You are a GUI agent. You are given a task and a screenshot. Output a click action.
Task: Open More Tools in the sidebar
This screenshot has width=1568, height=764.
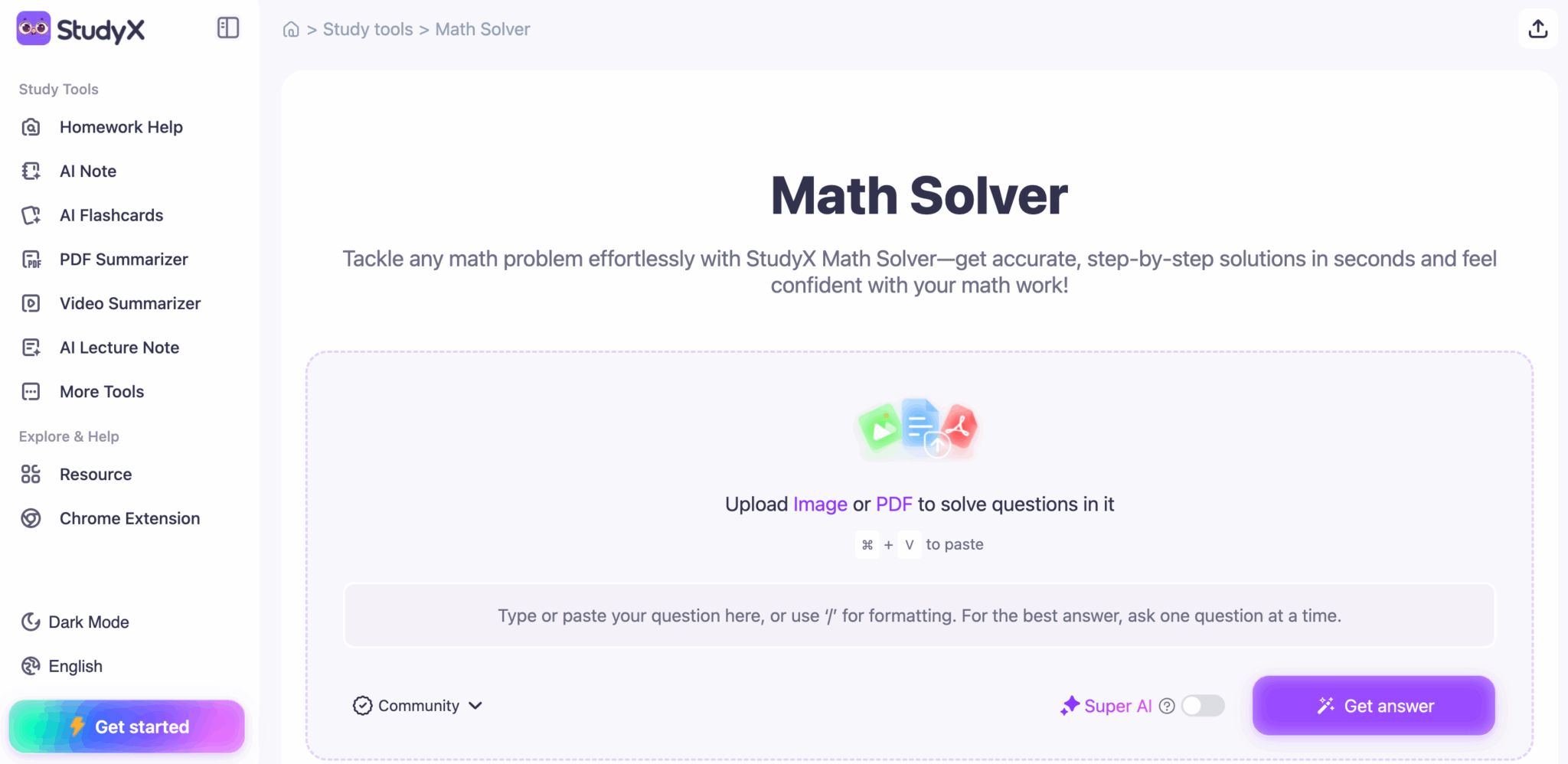(x=102, y=391)
